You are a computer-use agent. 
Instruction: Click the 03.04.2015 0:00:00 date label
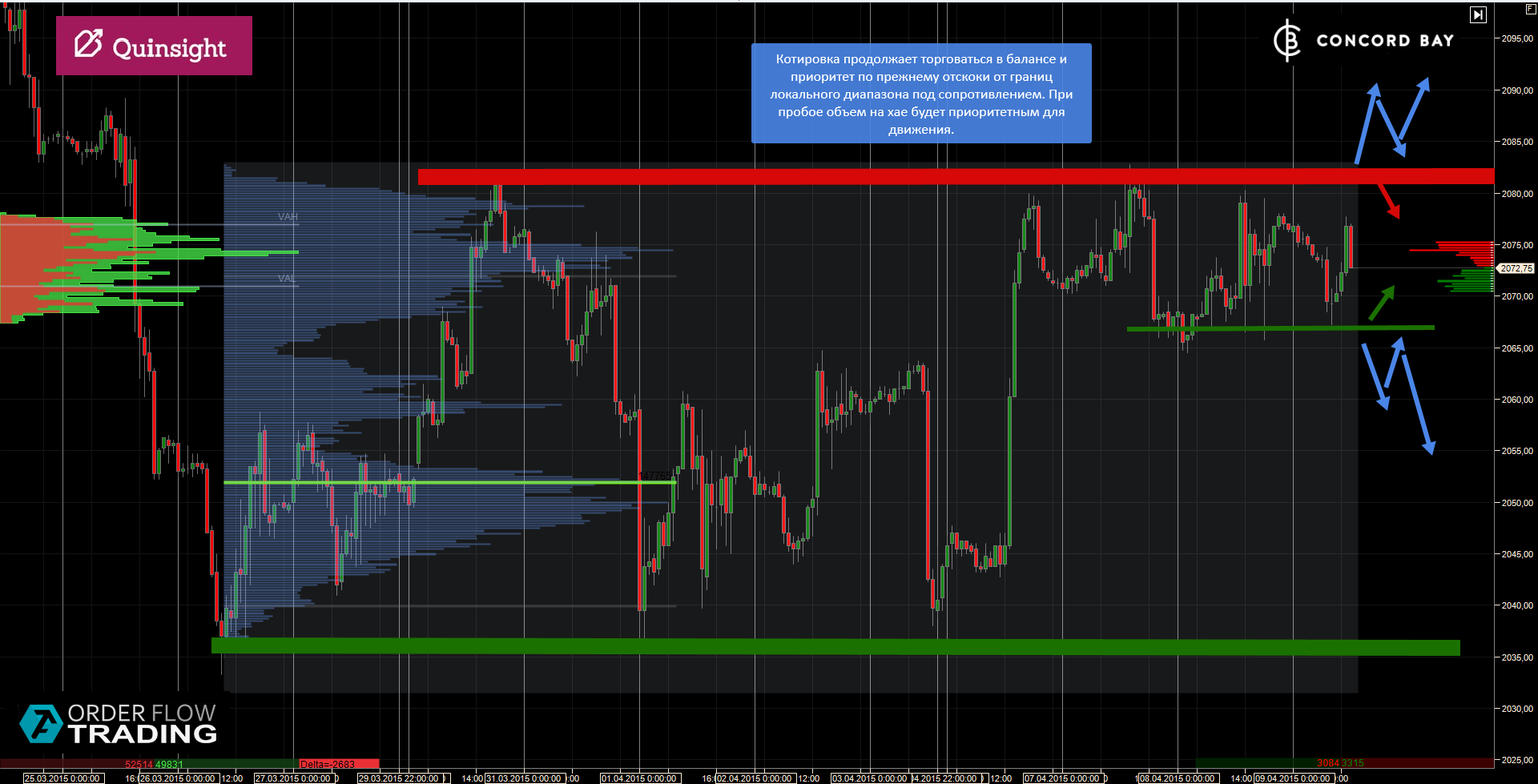tap(871, 778)
